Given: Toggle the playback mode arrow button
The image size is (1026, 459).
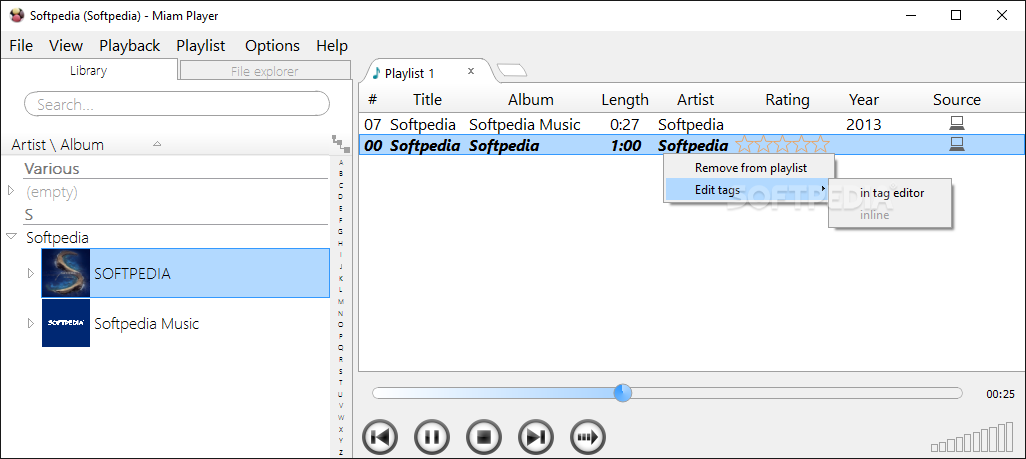Looking at the screenshot, I should point(588,437).
